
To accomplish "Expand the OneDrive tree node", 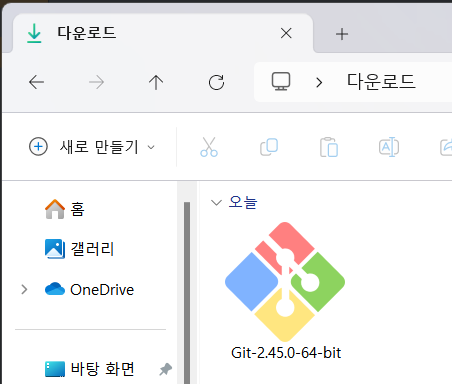I will [x=24, y=289].
